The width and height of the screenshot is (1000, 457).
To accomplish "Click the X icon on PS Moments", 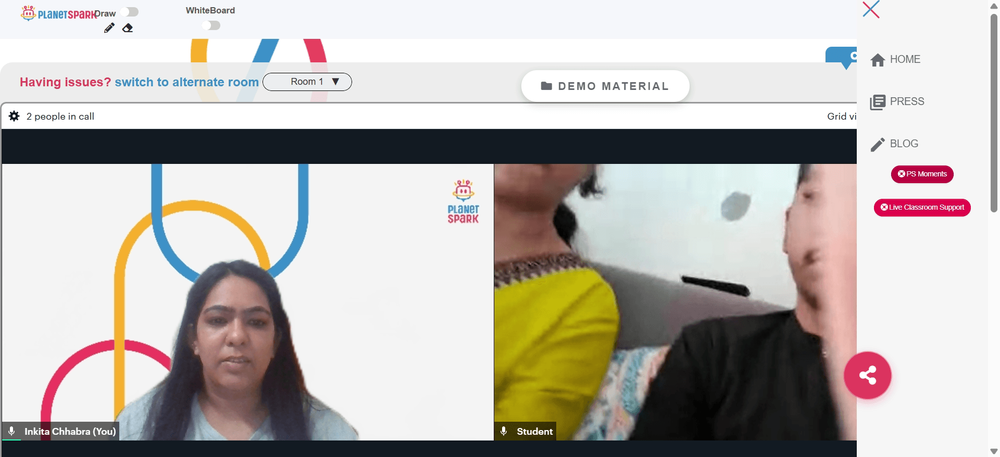I will (901, 174).
